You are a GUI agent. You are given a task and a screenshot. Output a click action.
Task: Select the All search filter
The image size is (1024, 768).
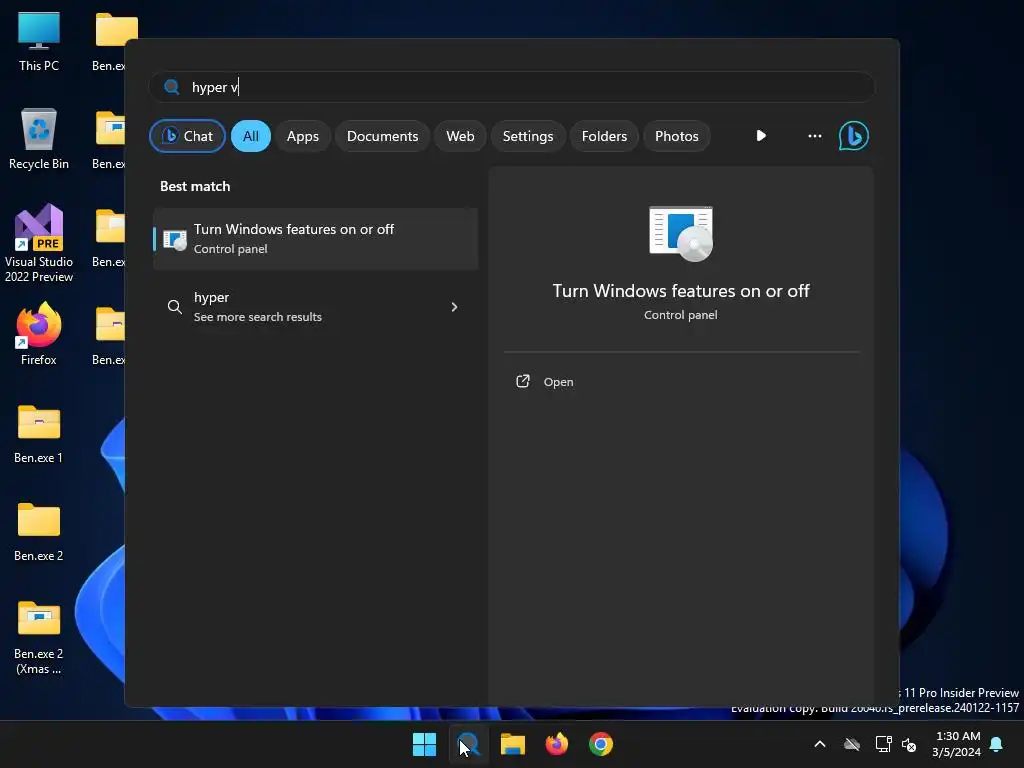[251, 136]
